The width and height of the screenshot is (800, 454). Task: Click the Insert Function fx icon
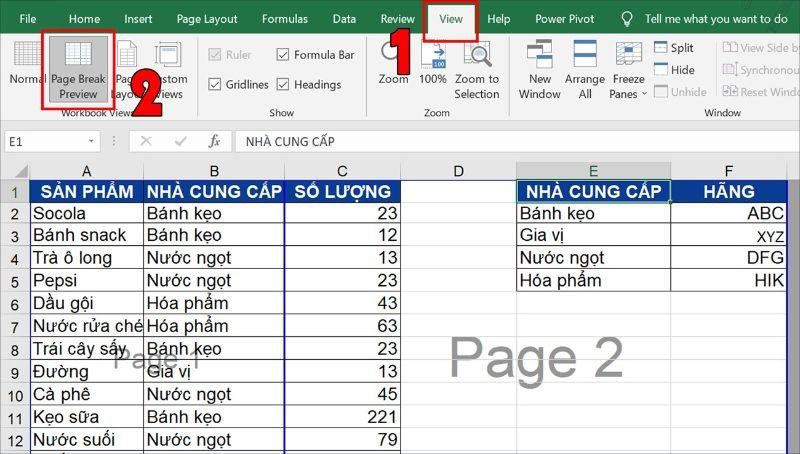pyautogui.click(x=214, y=141)
